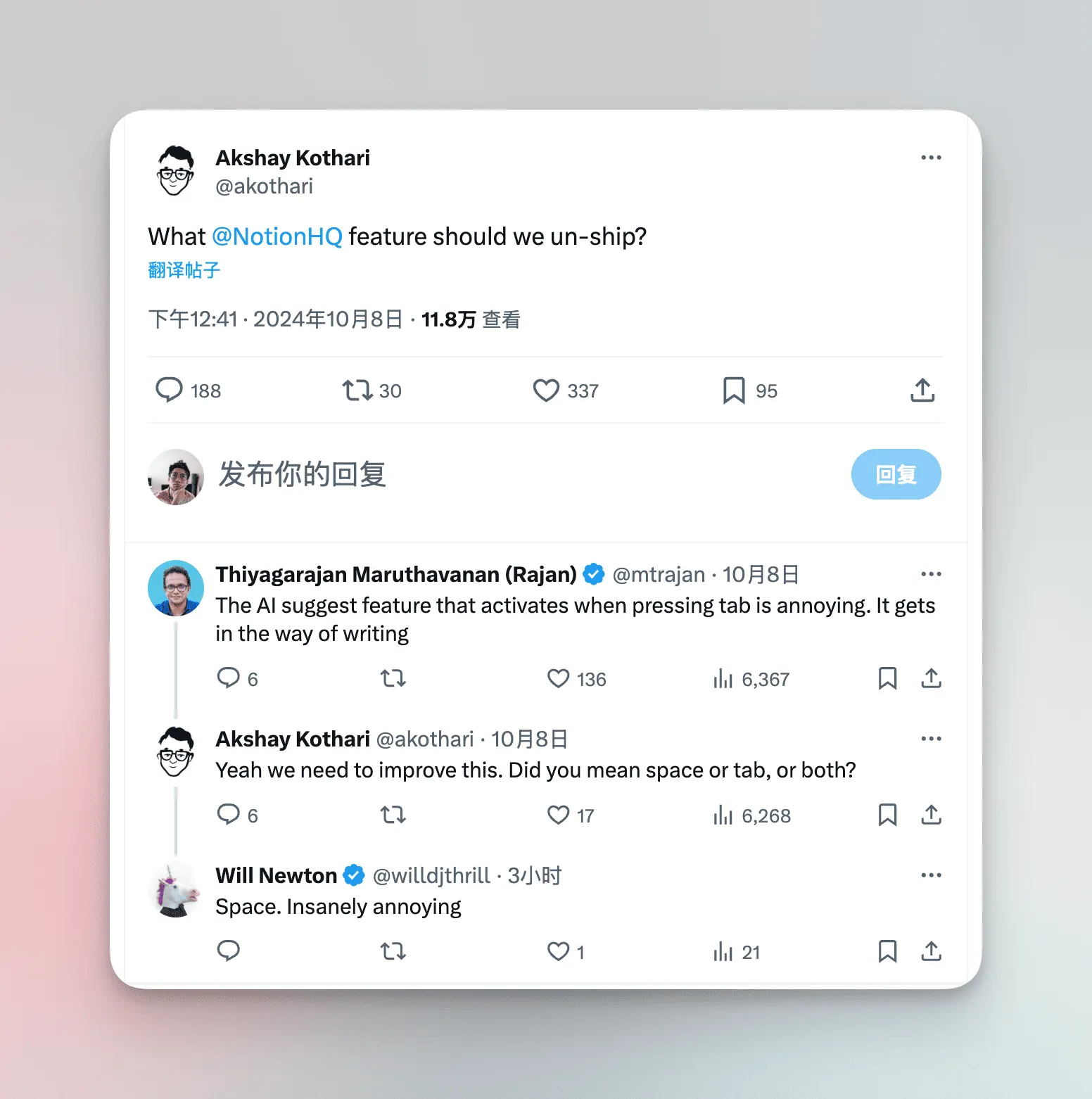The image size is (1092, 1099).
Task: View analytics on Rajan's reply showing 6,367
Action: (x=751, y=679)
